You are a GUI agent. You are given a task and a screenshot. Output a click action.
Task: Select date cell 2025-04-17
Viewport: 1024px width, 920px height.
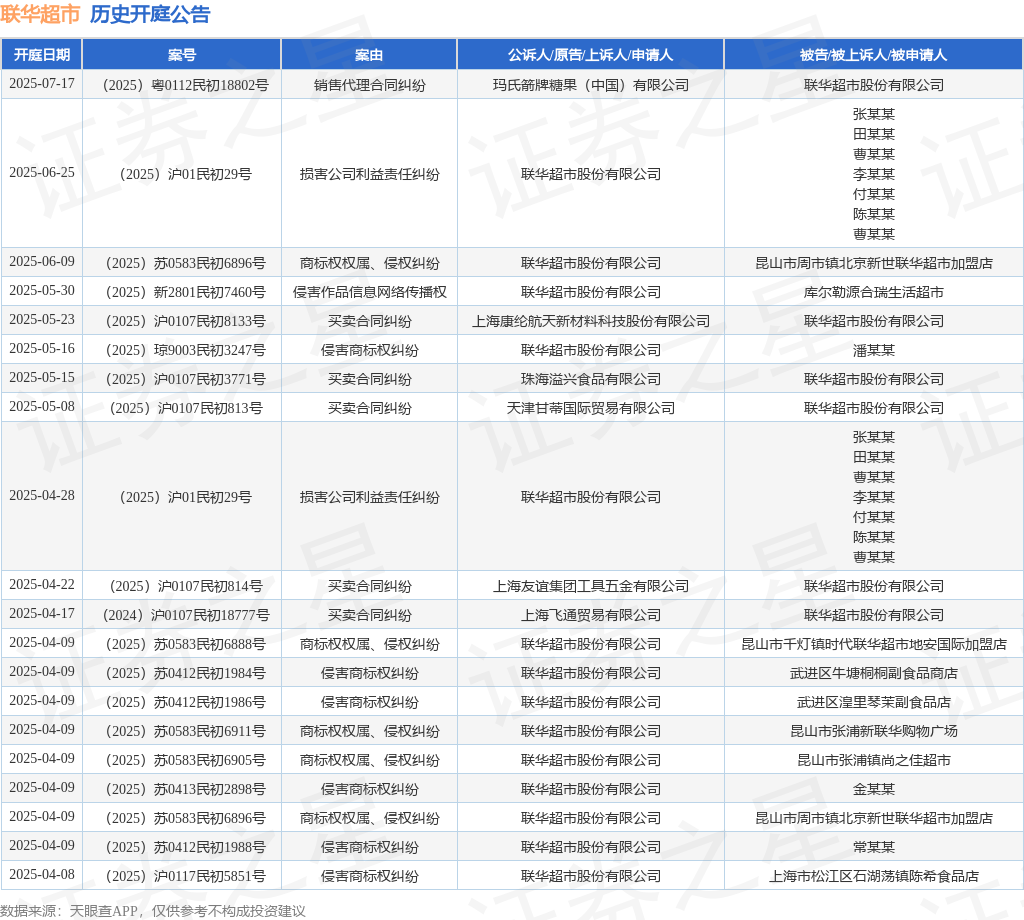click(x=42, y=614)
